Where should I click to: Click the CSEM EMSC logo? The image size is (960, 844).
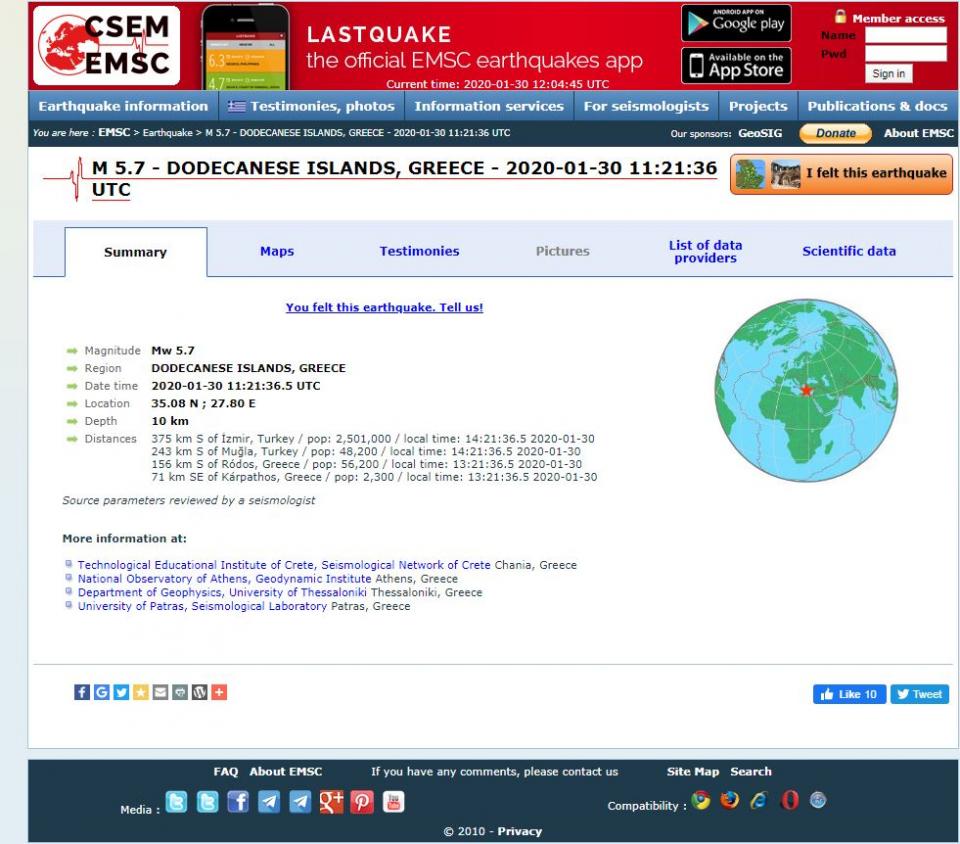click(x=107, y=45)
